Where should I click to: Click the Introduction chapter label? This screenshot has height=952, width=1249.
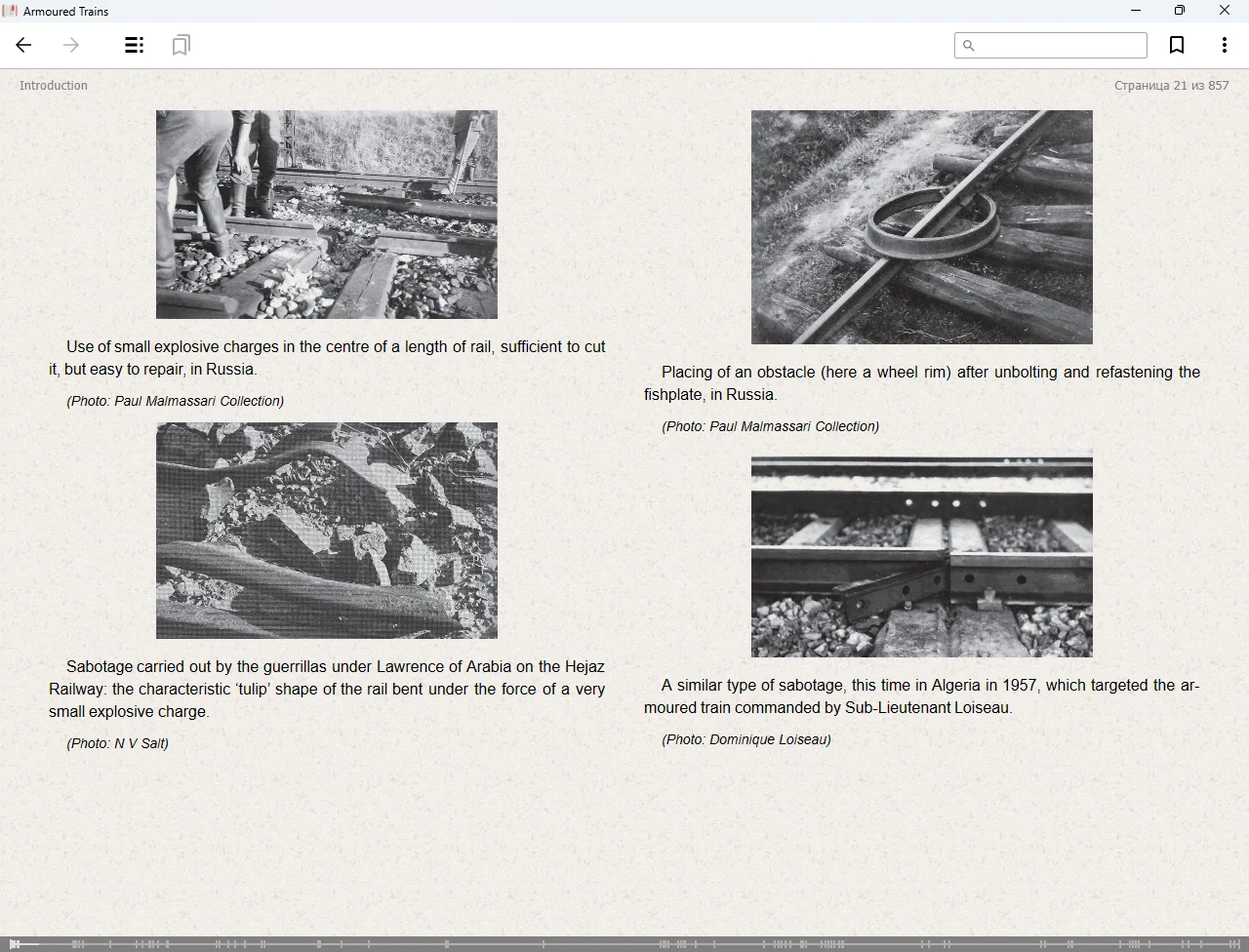54,86
